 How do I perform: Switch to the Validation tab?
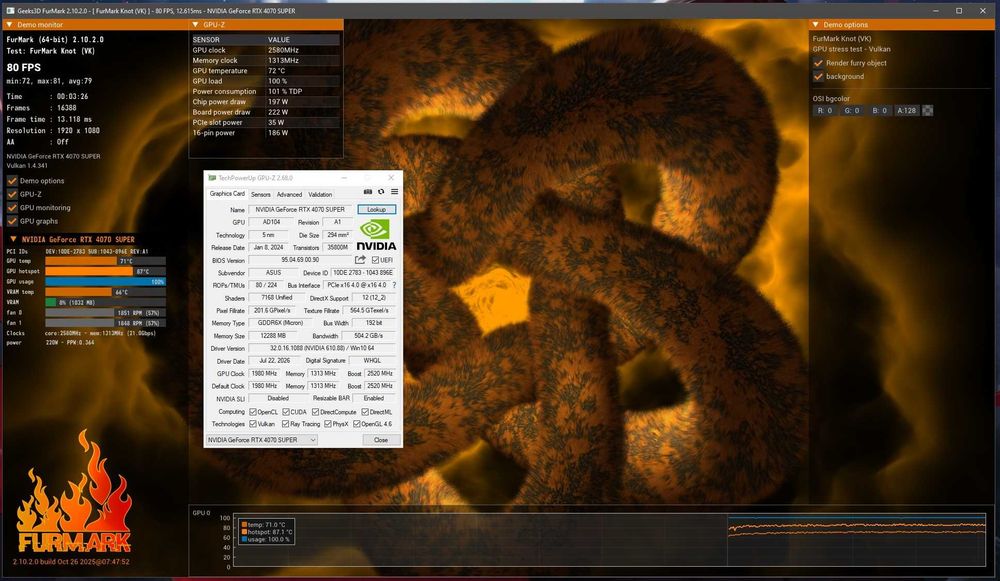[x=320, y=195]
